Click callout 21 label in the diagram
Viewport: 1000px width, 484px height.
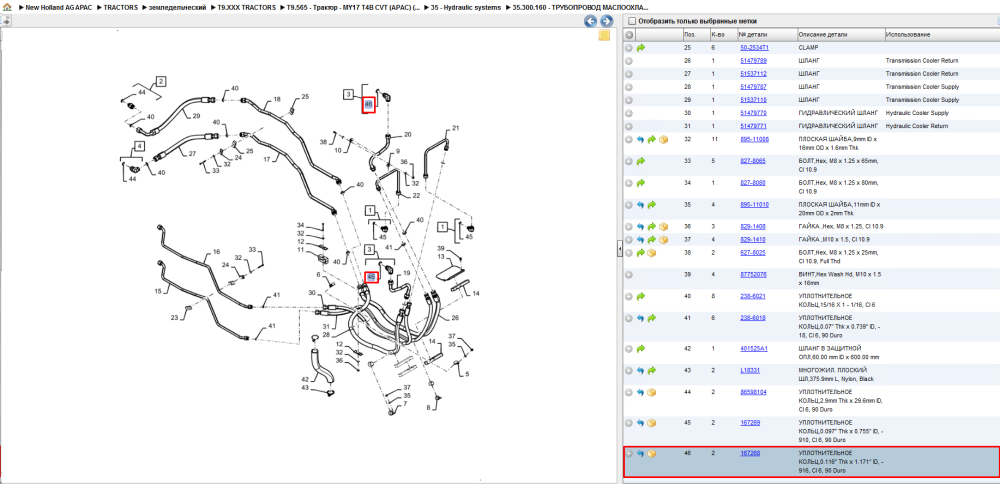455,128
